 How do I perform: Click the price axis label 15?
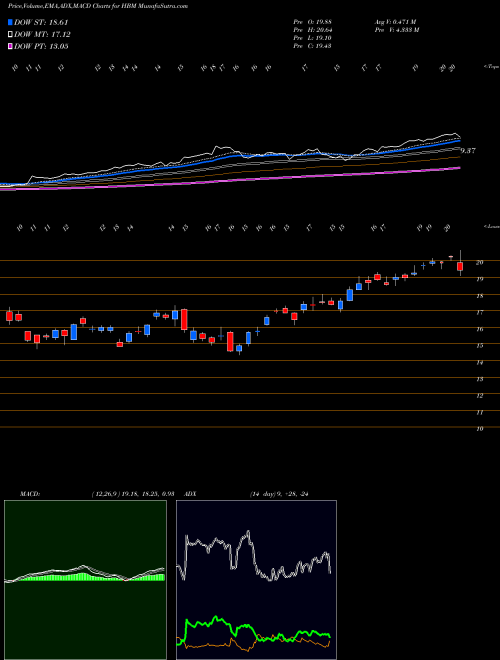[479, 346]
